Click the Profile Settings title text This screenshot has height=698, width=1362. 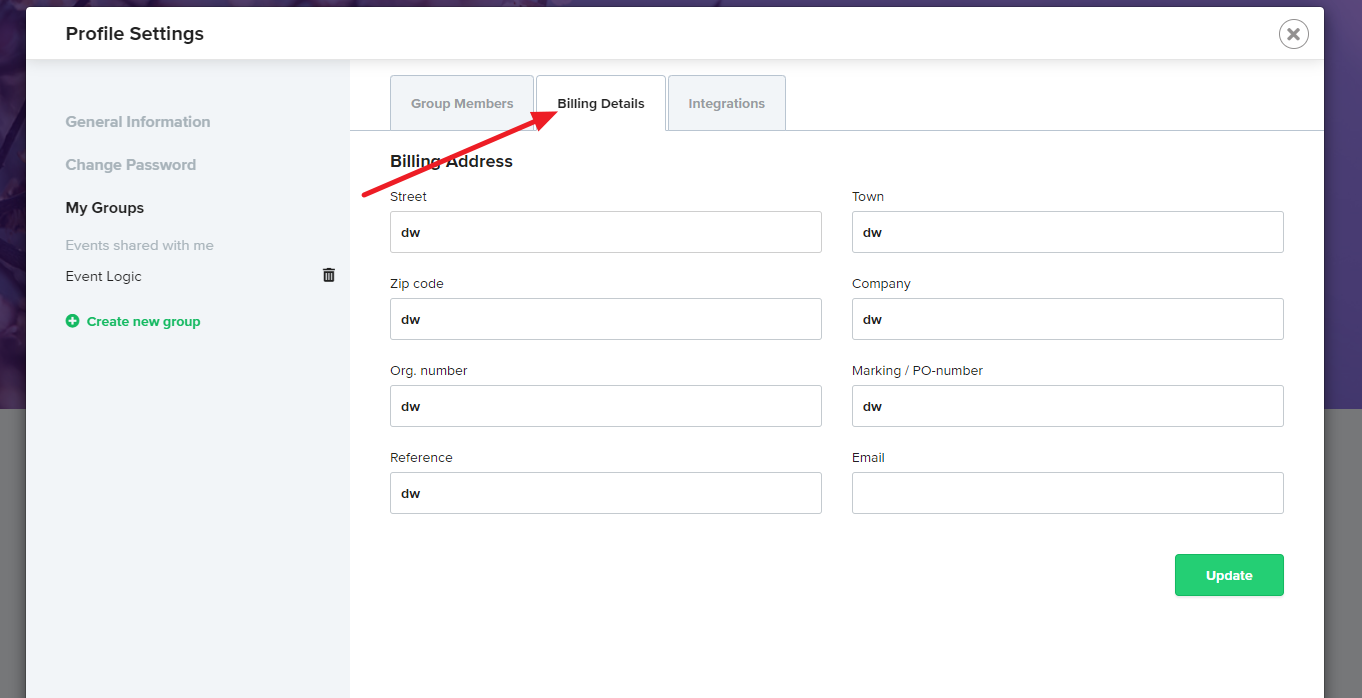pos(135,34)
